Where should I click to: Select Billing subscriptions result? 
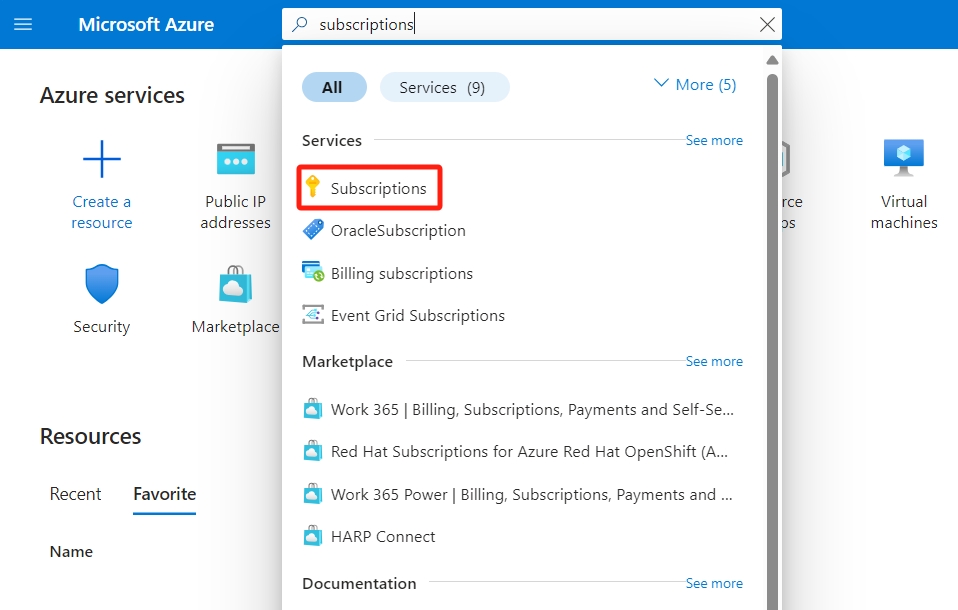tap(401, 274)
